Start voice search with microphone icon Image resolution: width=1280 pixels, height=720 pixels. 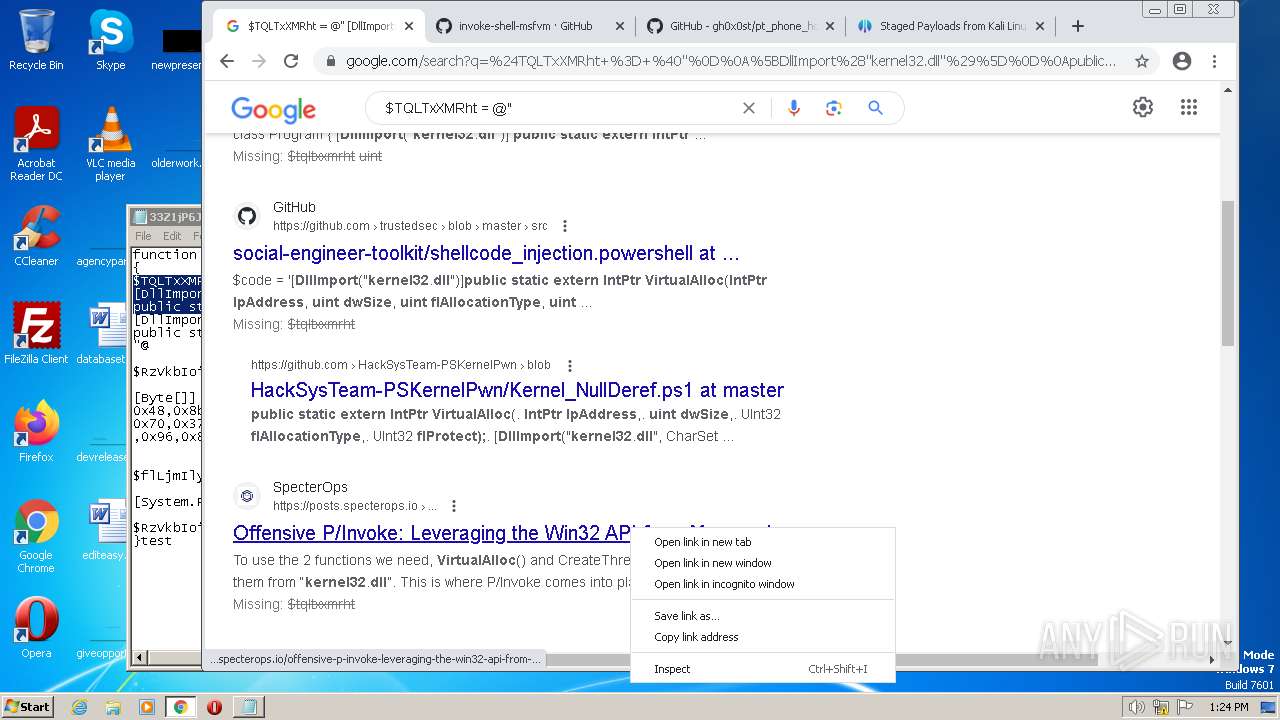tap(794, 108)
